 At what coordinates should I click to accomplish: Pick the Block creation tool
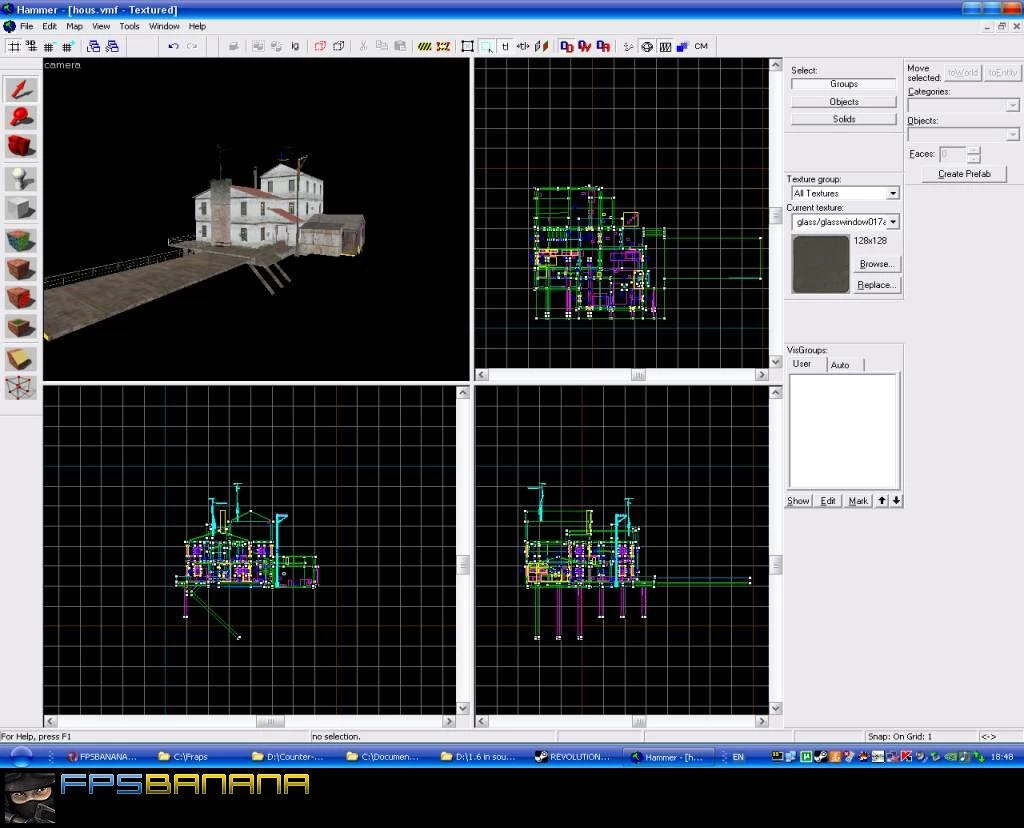tap(21, 209)
